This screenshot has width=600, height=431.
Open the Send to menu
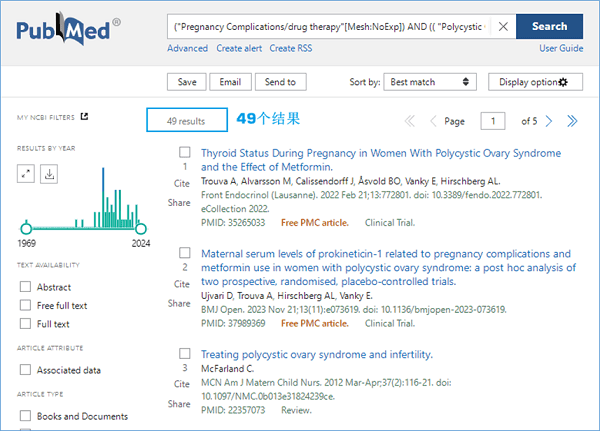(x=280, y=82)
